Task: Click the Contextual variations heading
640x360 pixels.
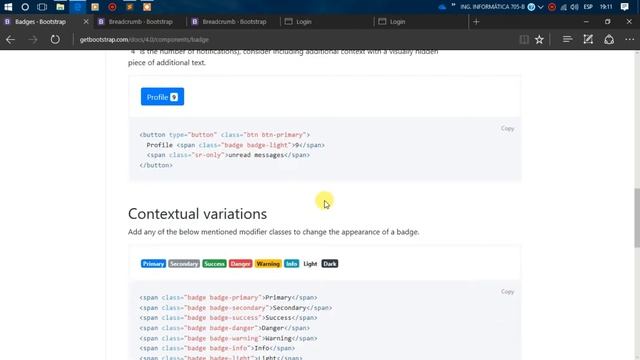Action: point(198,214)
